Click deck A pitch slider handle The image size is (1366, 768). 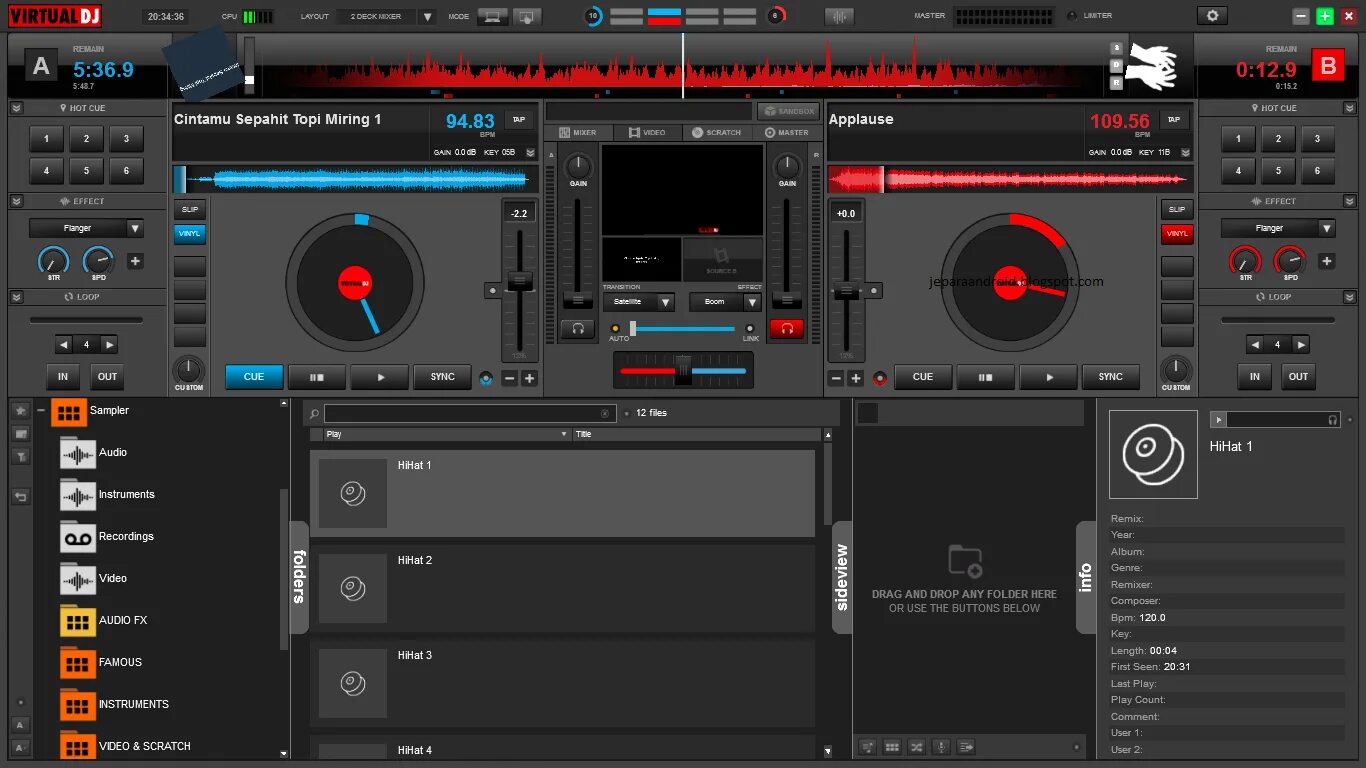pyautogui.click(x=519, y=281)
